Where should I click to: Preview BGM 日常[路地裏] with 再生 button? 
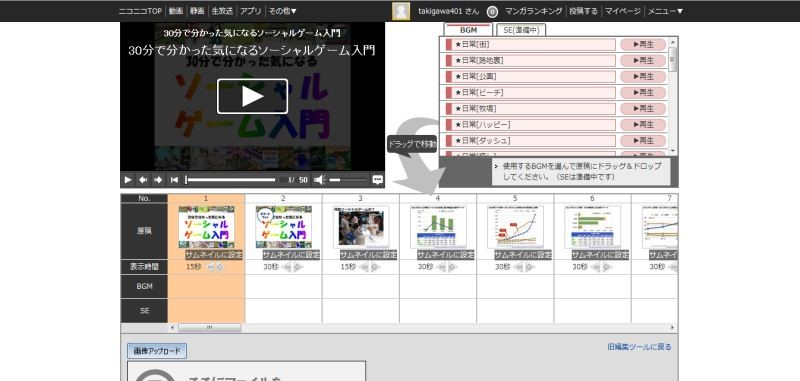click(643, 61)
